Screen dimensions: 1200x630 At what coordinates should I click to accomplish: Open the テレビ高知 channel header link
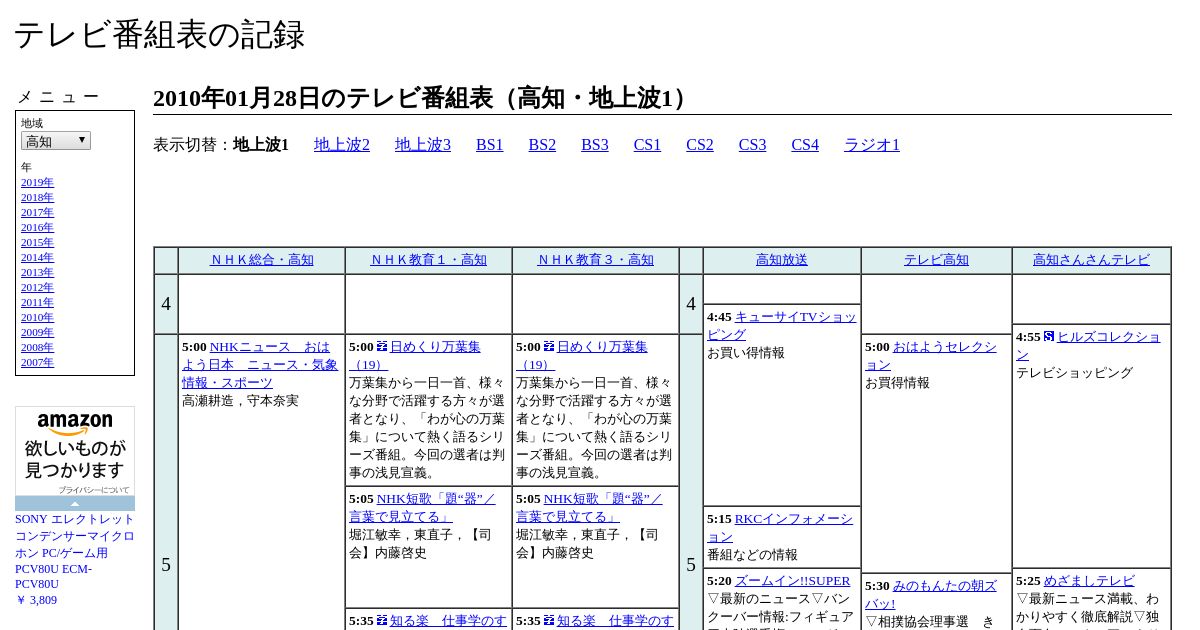click(937, 260)
